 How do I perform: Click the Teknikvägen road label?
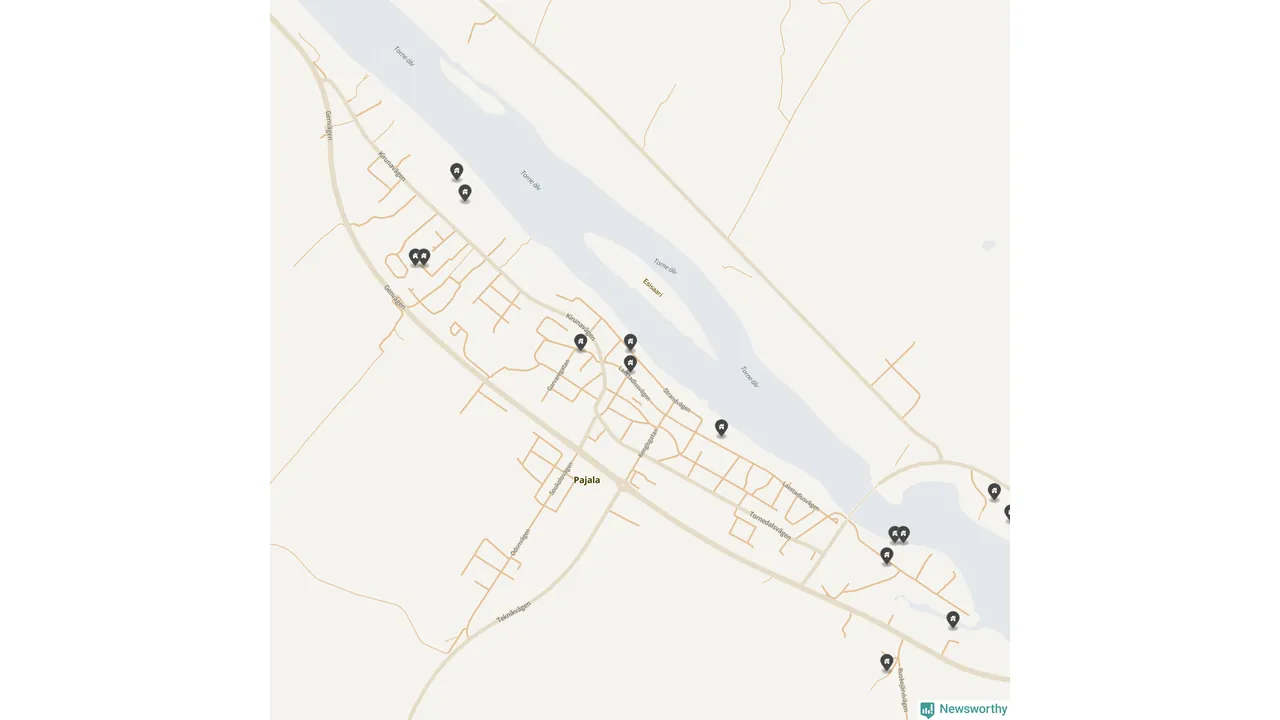(x=514, y=612)
